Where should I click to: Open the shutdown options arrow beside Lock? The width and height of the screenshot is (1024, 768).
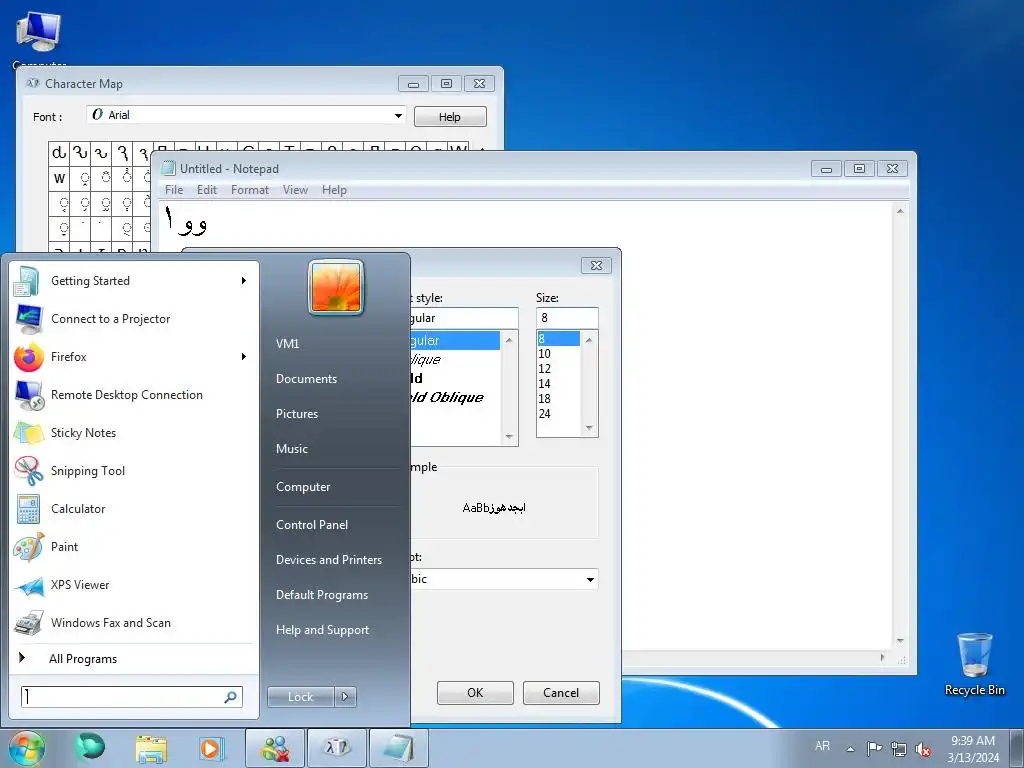pos(345,697)
